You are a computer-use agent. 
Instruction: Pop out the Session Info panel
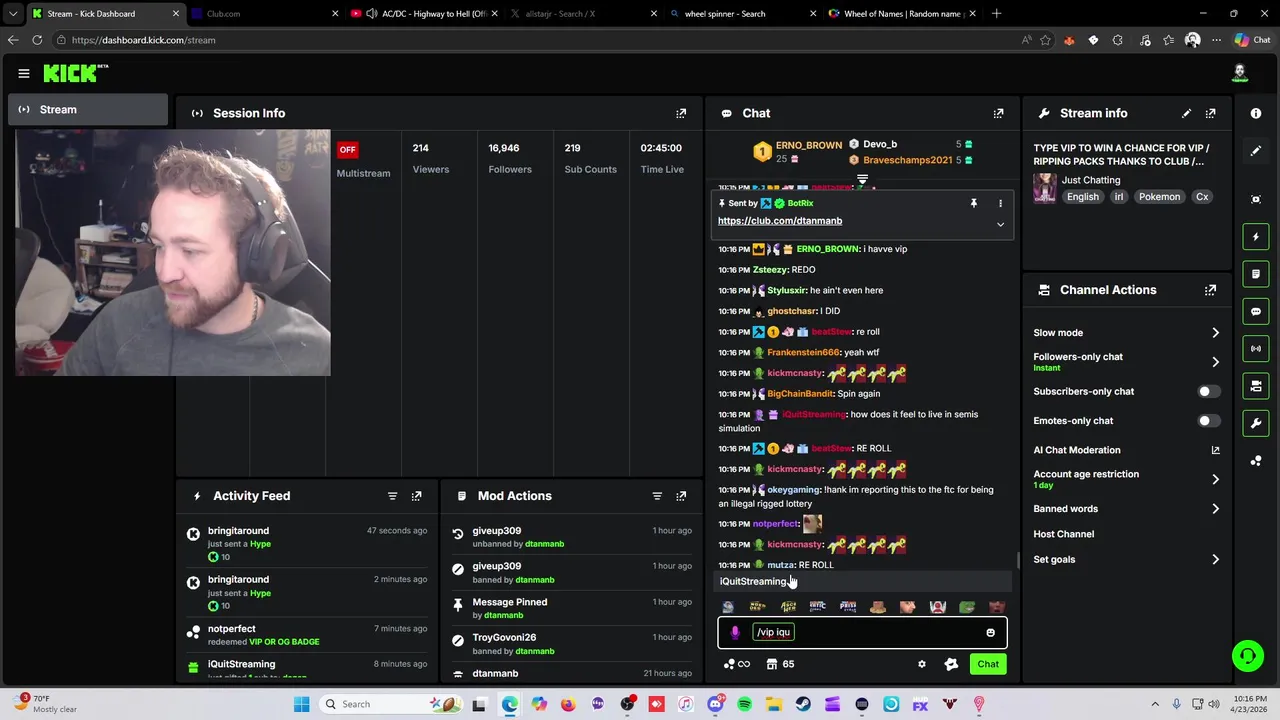(681, 113)
